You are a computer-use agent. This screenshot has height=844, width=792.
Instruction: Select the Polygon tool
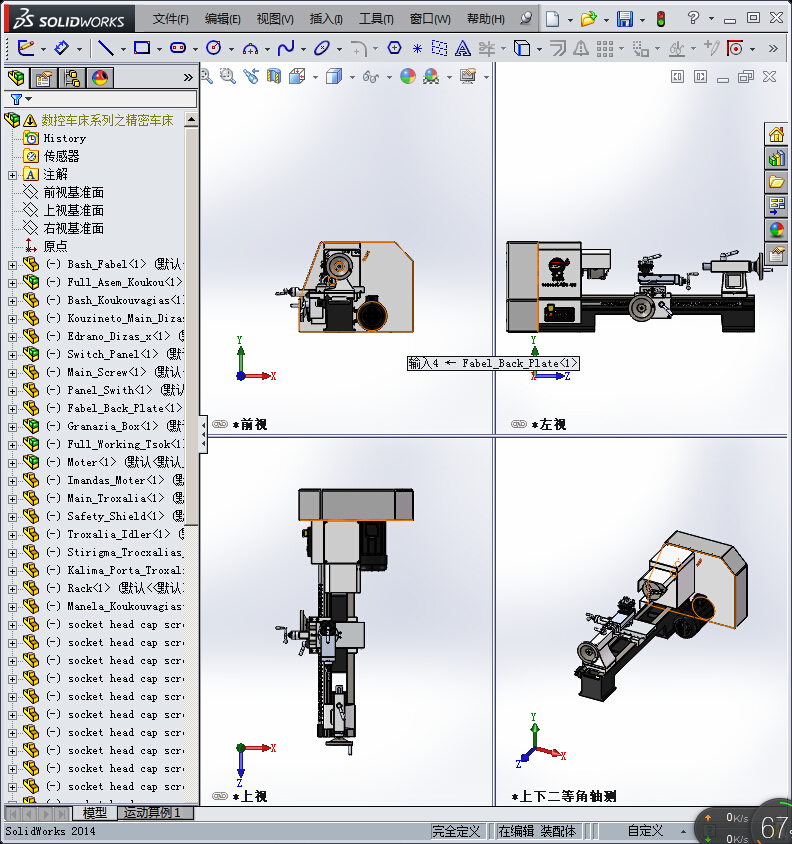[x=394, y=48]
